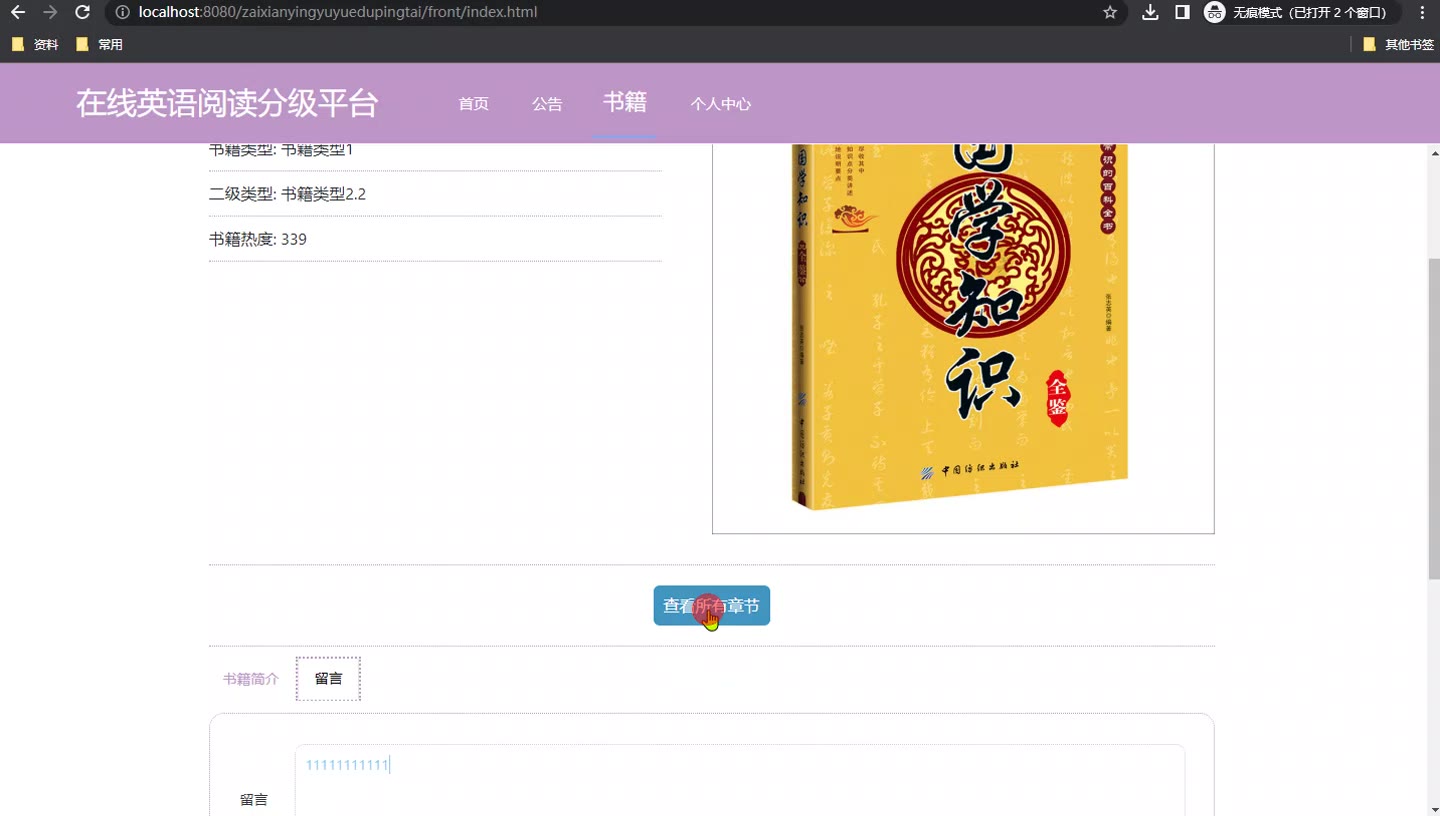Bookmark this page with the star icon

[x=1110, y=12]
